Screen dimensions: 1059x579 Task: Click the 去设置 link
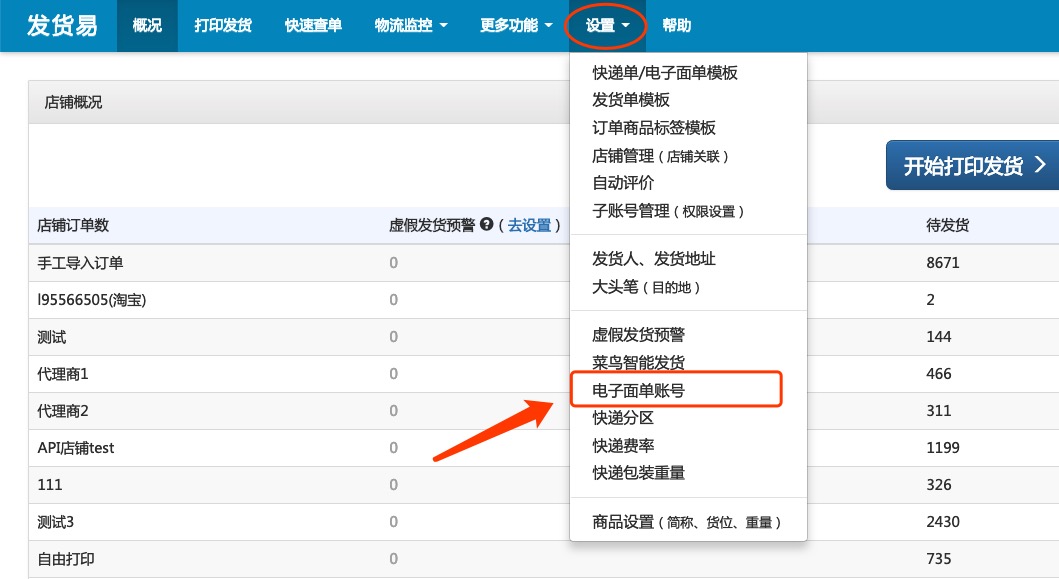529,226
